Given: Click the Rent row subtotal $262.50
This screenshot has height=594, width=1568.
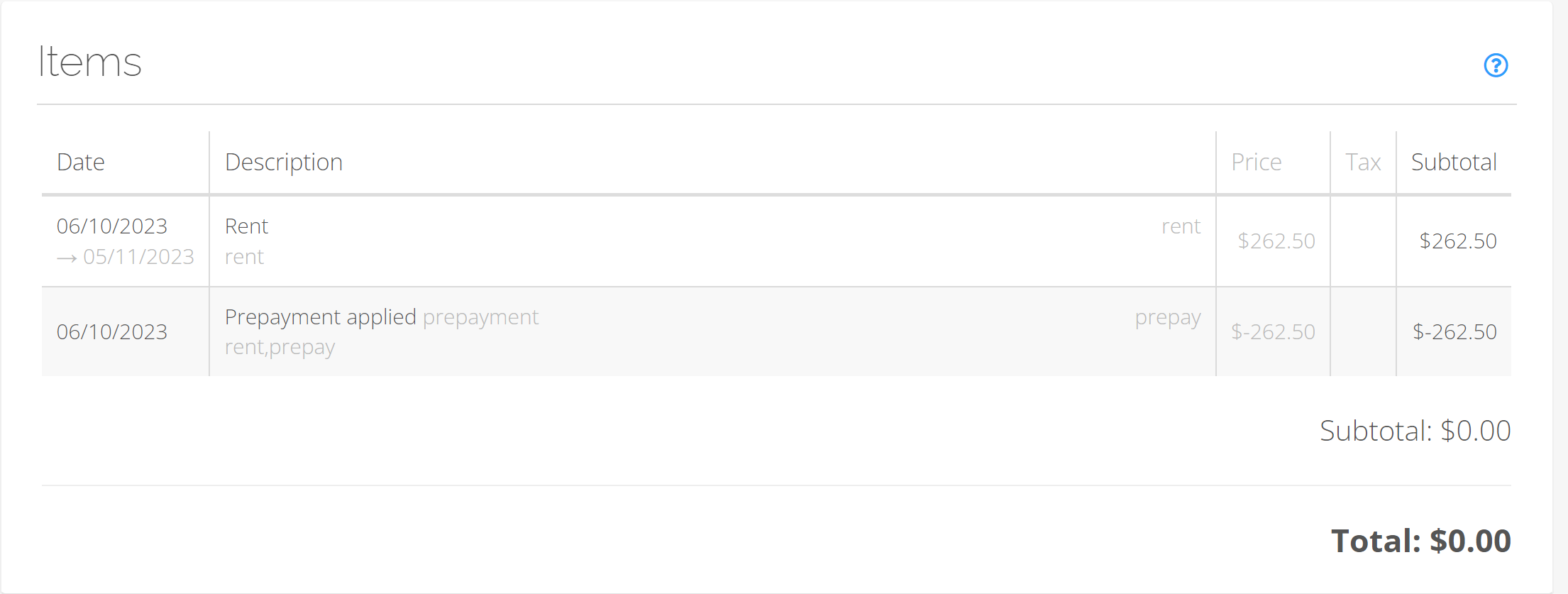Looking at the screenshot, I should 1458,241.
